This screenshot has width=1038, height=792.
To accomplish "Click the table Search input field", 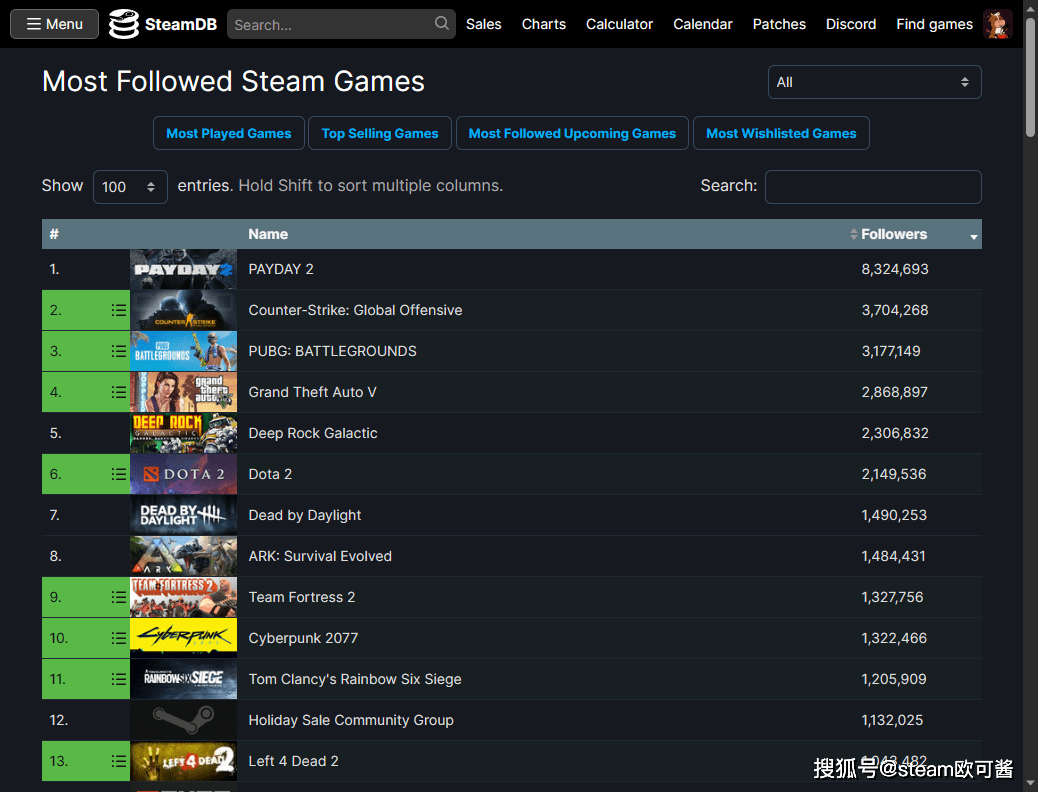I will pyautogui.click(x=872, y=187).
